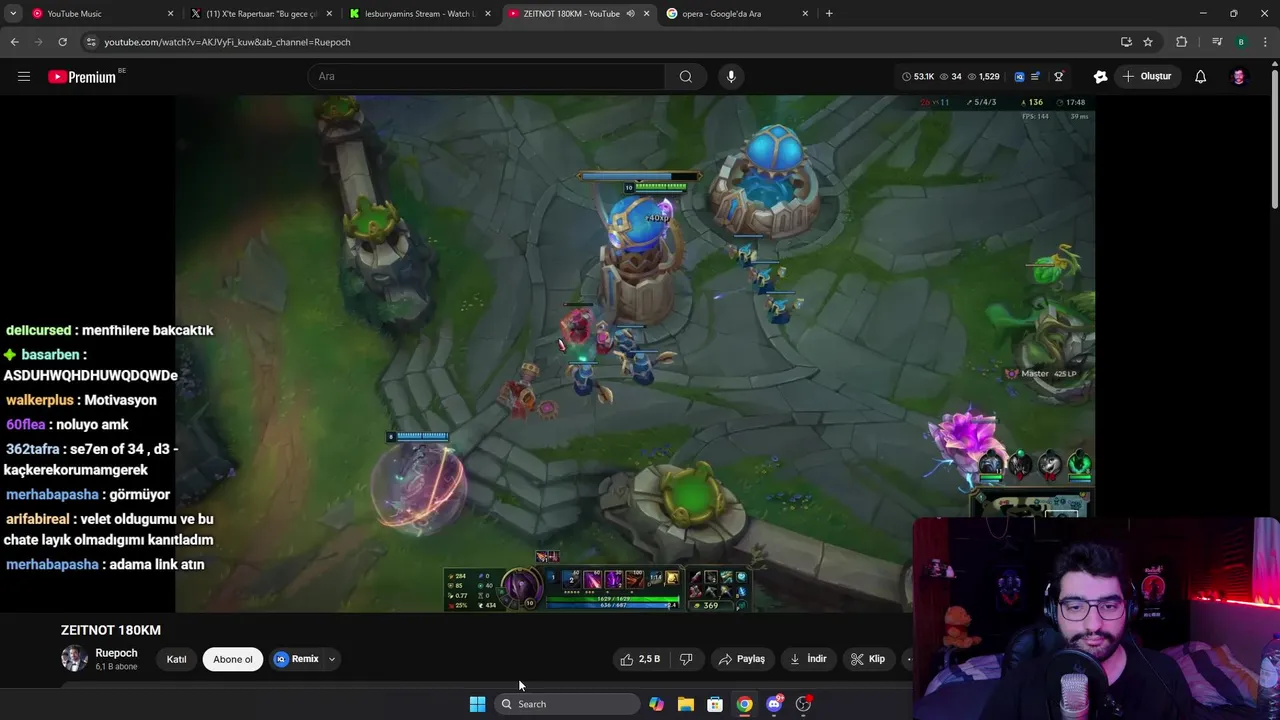Subscribe with the Abone ol button
The image size is (1280, 720).
coord(233,659)
